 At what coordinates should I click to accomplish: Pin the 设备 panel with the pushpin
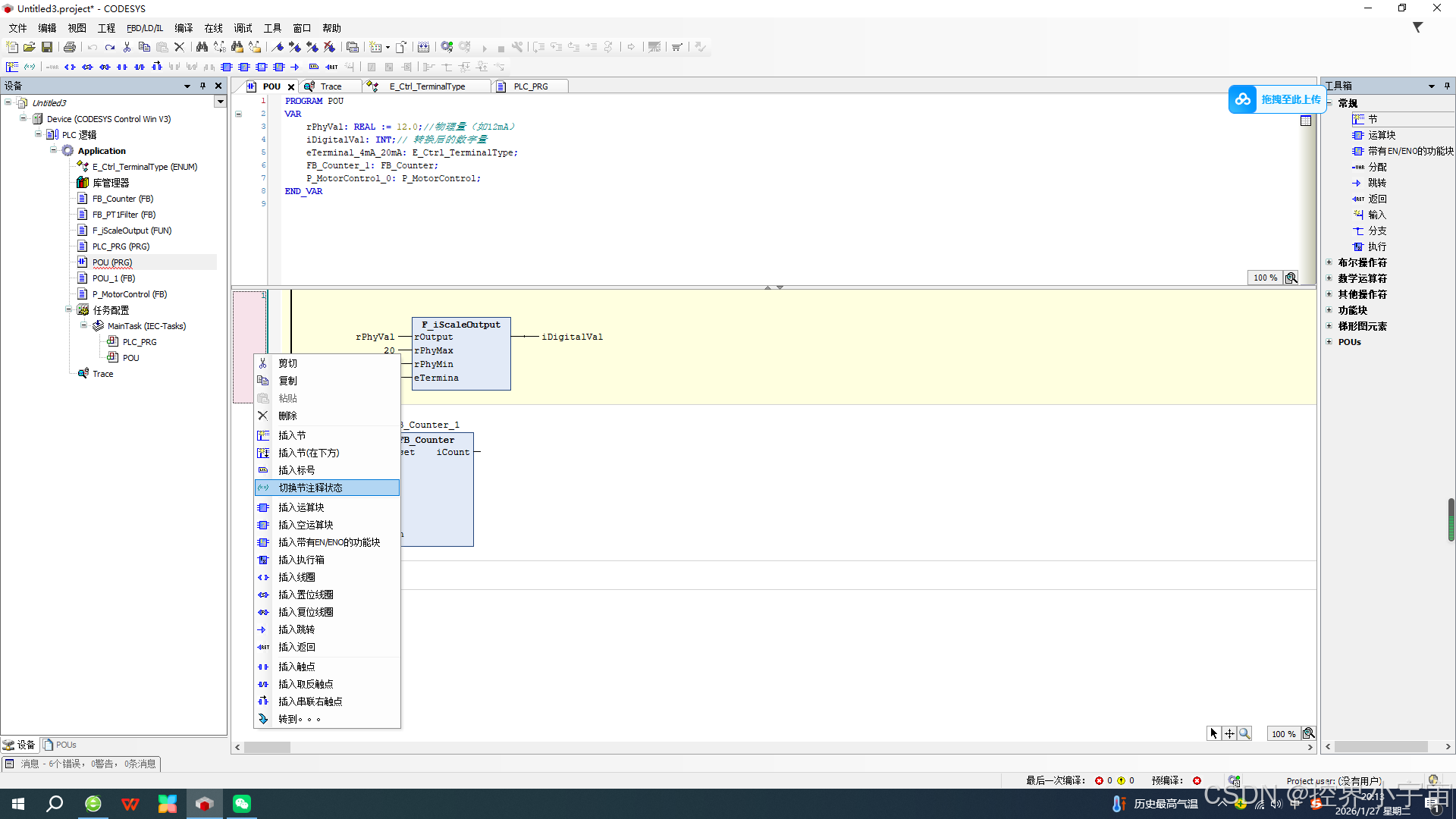(202, 86)
